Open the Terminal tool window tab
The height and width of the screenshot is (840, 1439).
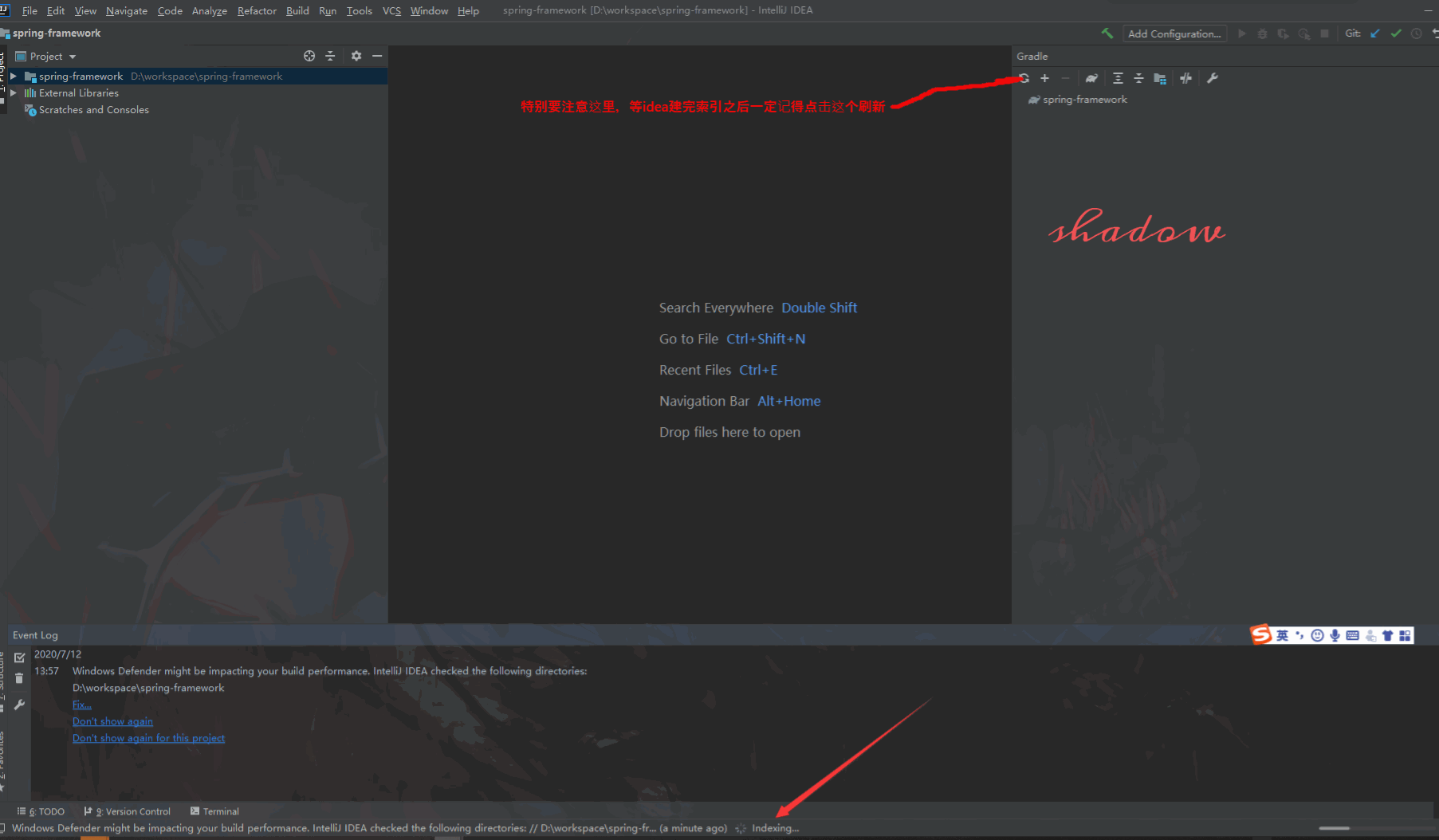214,811
